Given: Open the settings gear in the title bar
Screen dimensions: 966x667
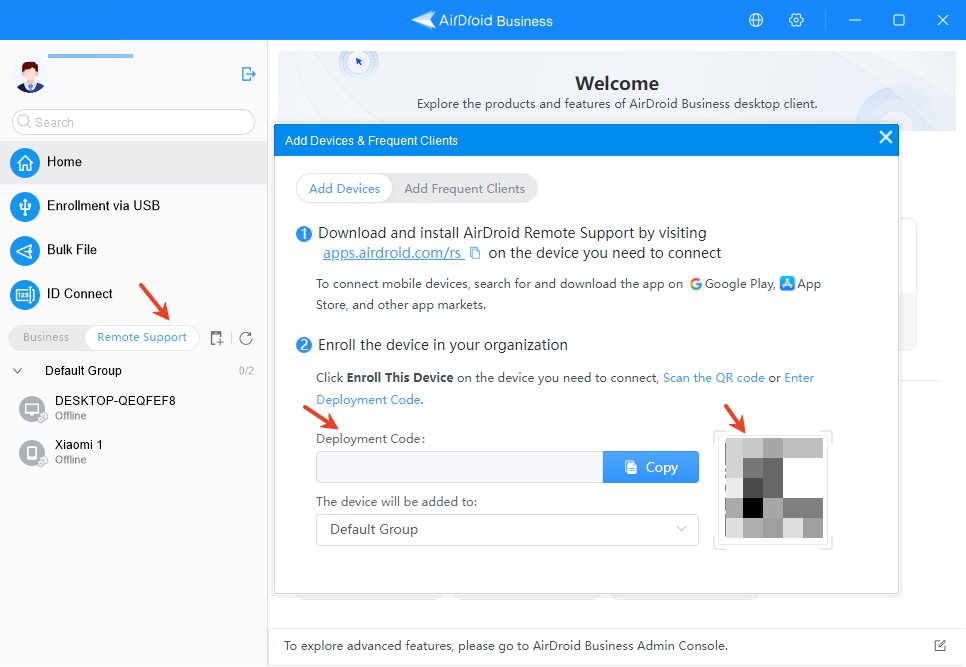Looking at the screenshot, I should click(x=796, y=20).
